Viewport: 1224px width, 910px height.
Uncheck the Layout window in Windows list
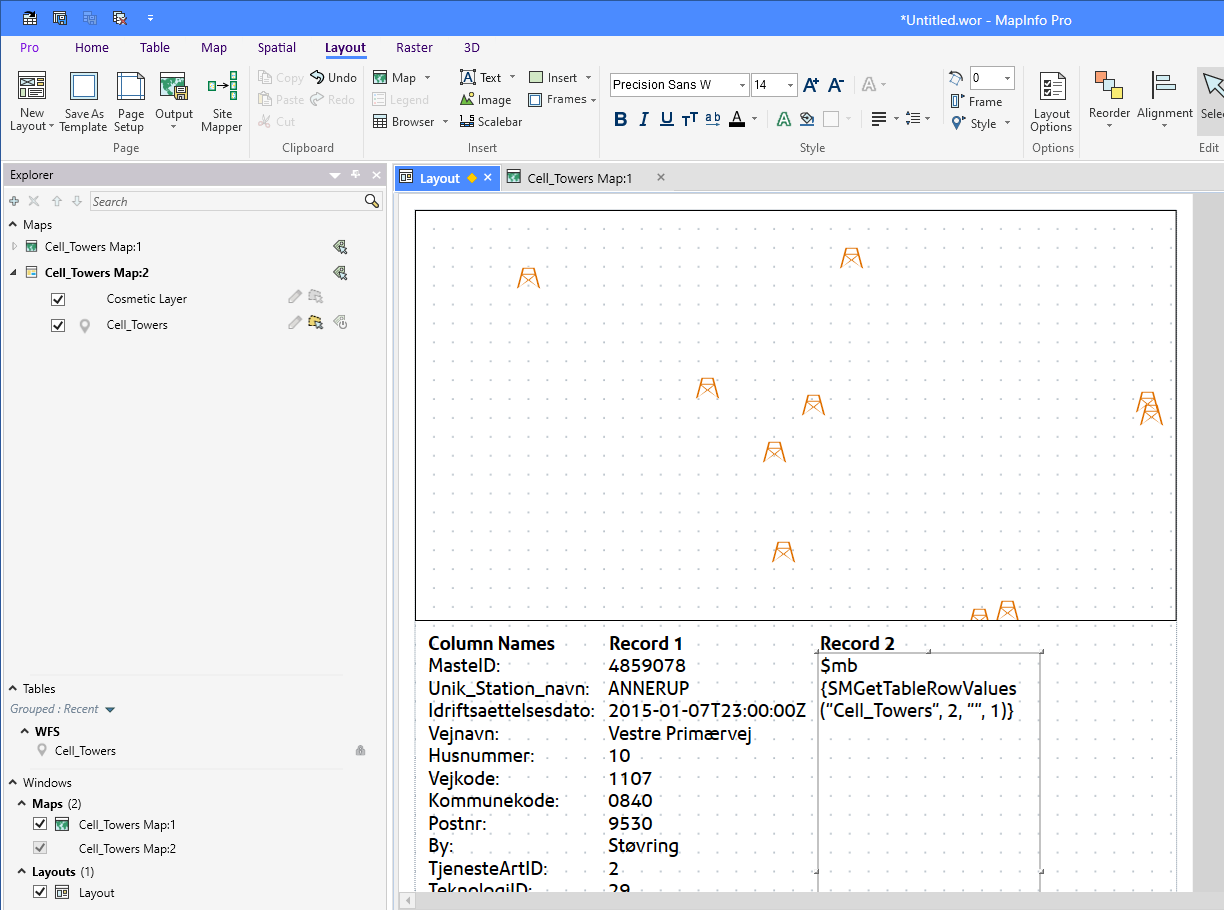coord(39,892)
